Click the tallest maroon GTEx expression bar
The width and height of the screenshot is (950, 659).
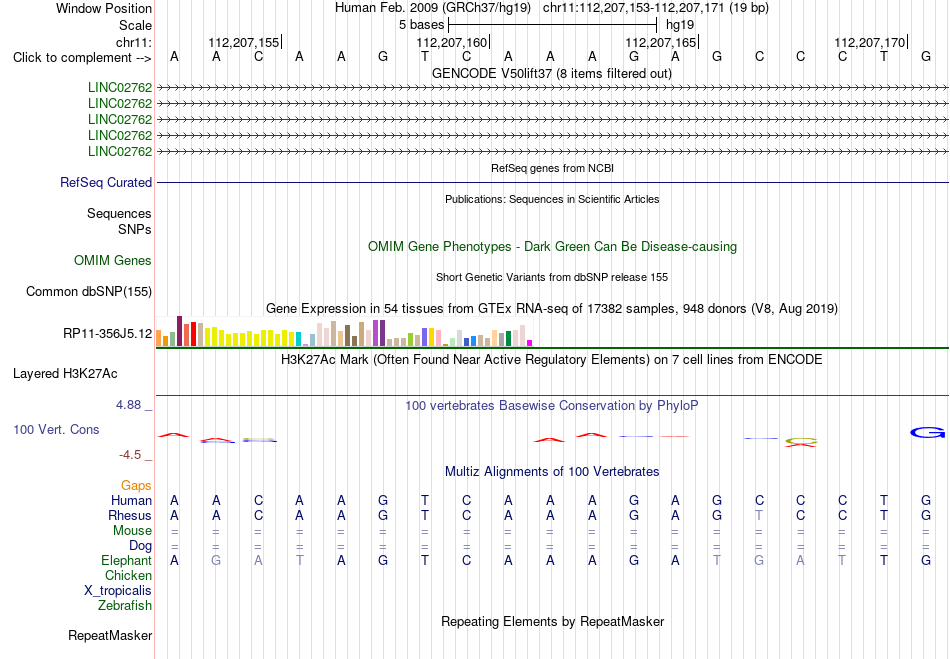pyautogui.click(x=179, y=331)
